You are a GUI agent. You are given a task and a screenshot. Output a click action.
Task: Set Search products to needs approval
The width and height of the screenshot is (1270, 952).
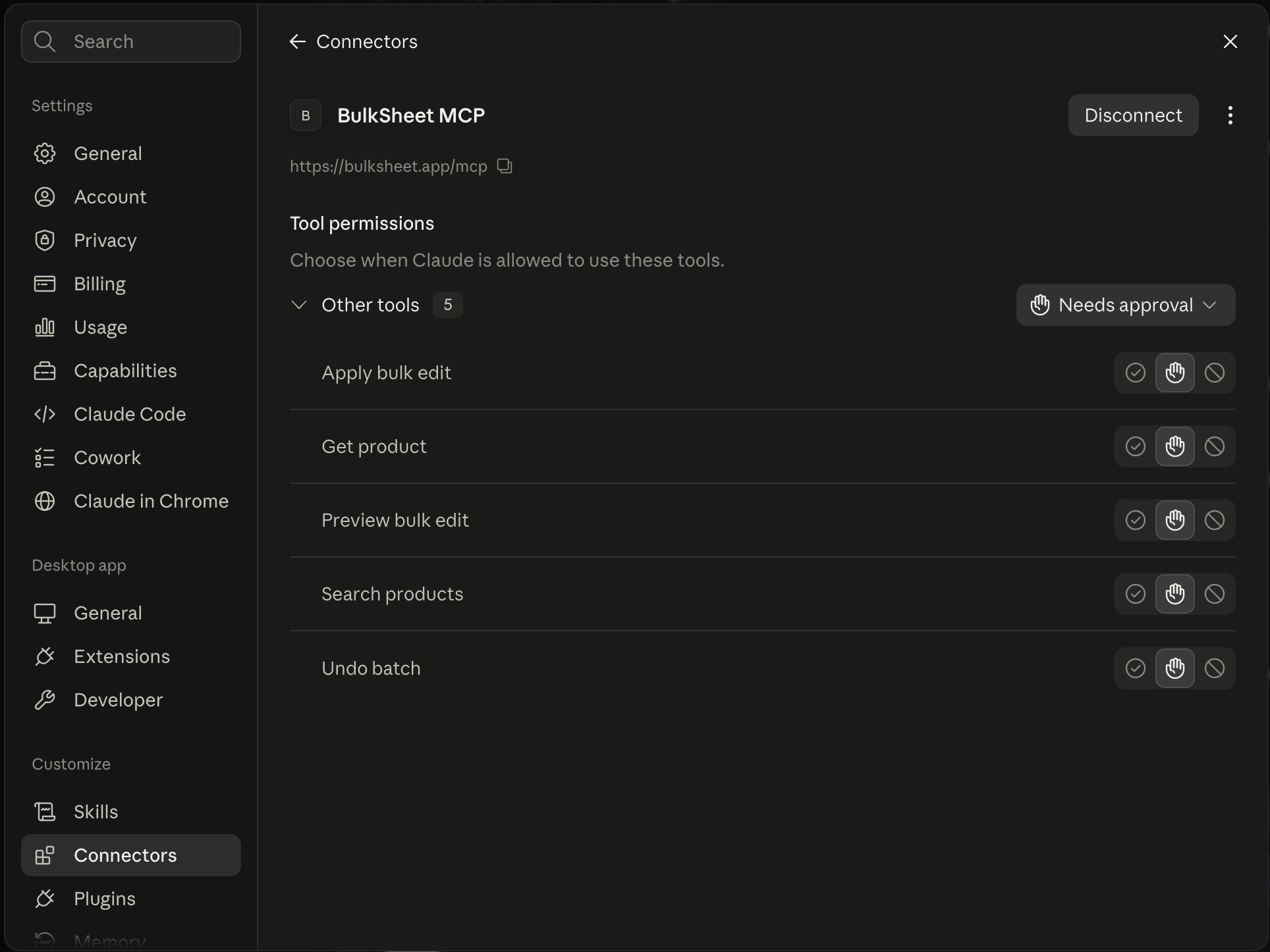(1174, 594)
